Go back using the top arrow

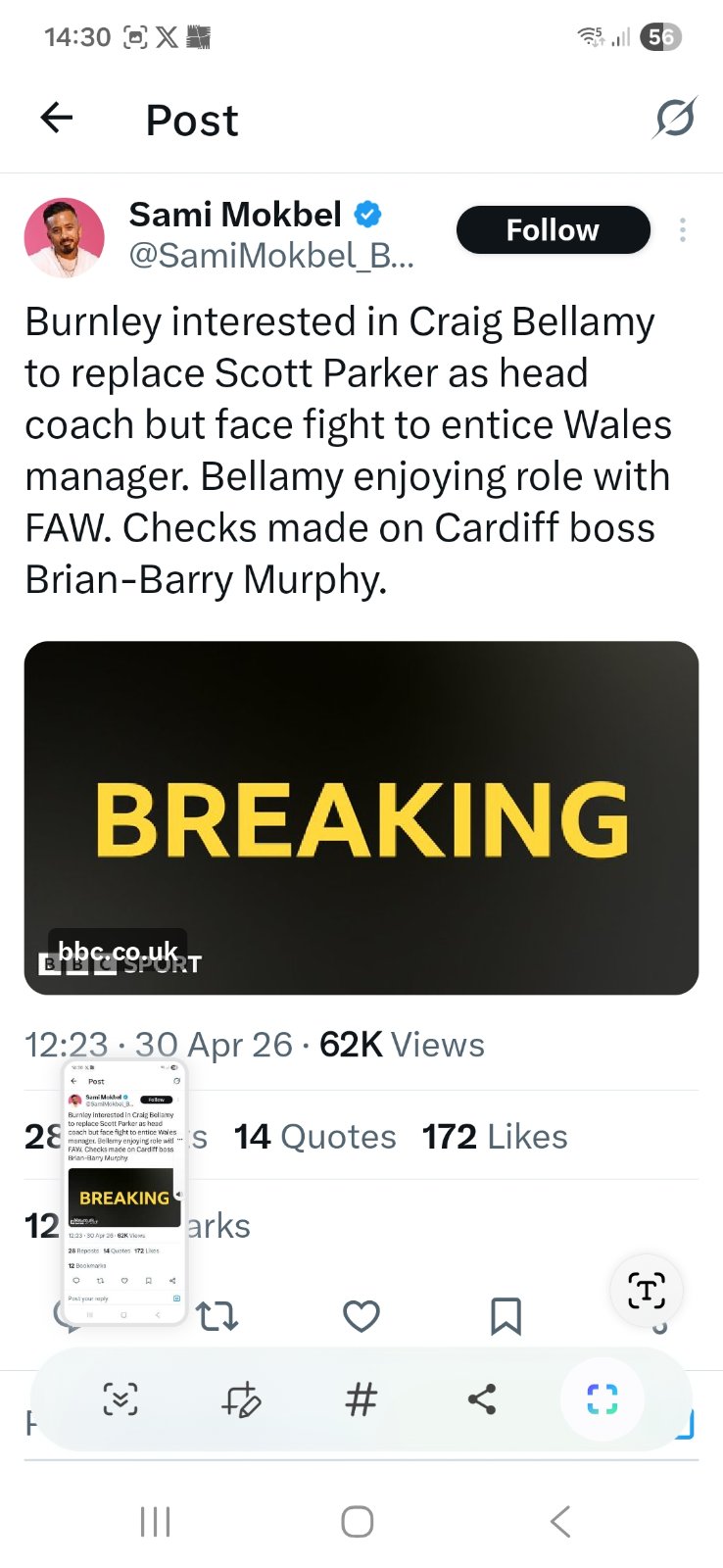57,119
